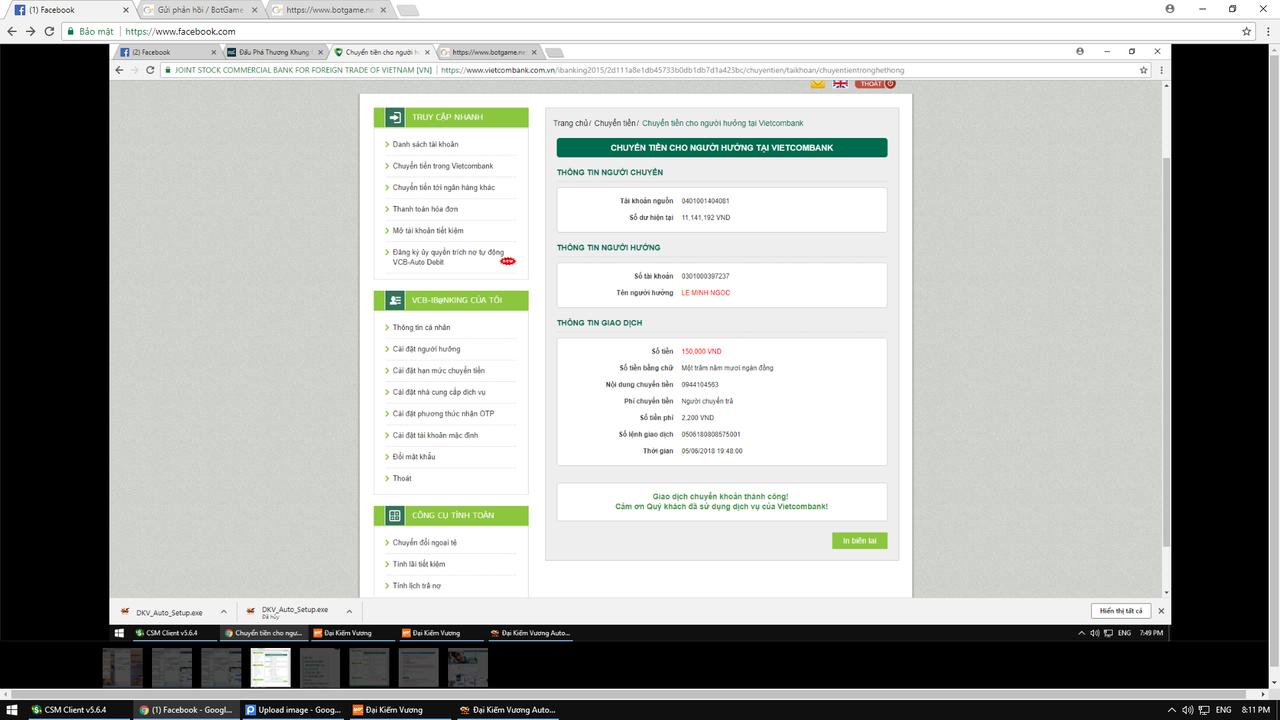Open Thanh toán hóa đơn
Screen dimensions: 1280x720
point(425,209)
